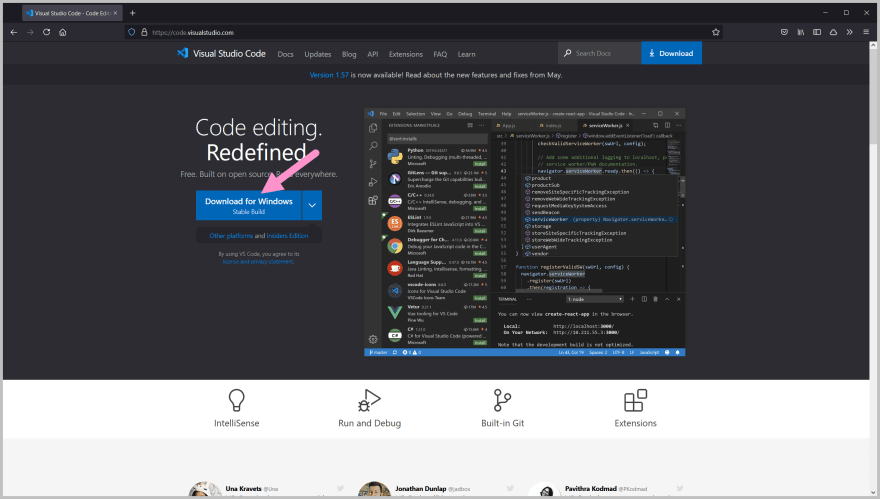Open the tracking protection shield icon
The height and width of the screenshot is (499, 880).
(132, 32)
